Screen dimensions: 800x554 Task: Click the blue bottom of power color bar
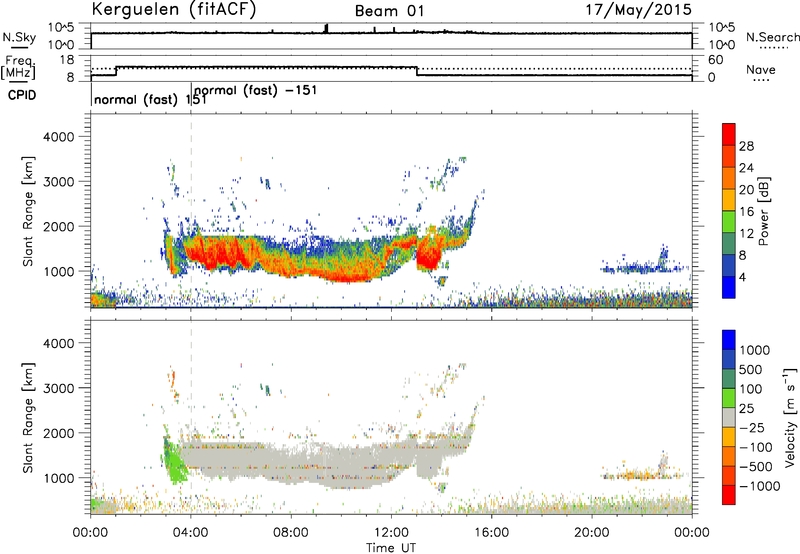(729, 287)
